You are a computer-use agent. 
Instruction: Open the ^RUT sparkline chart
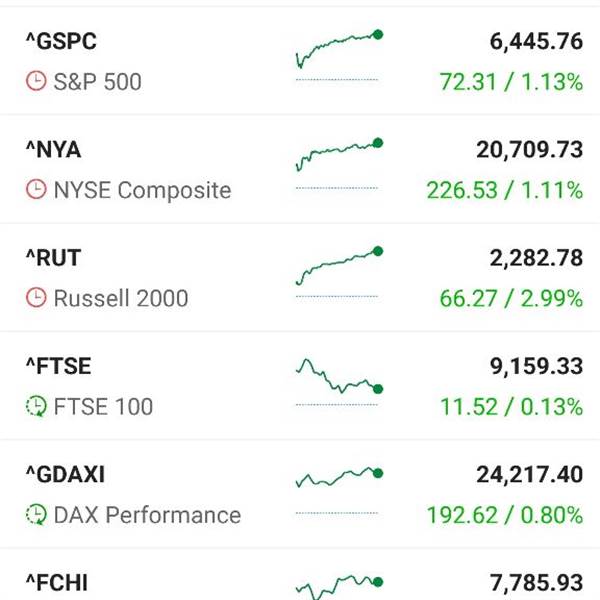tap(339, 272)
